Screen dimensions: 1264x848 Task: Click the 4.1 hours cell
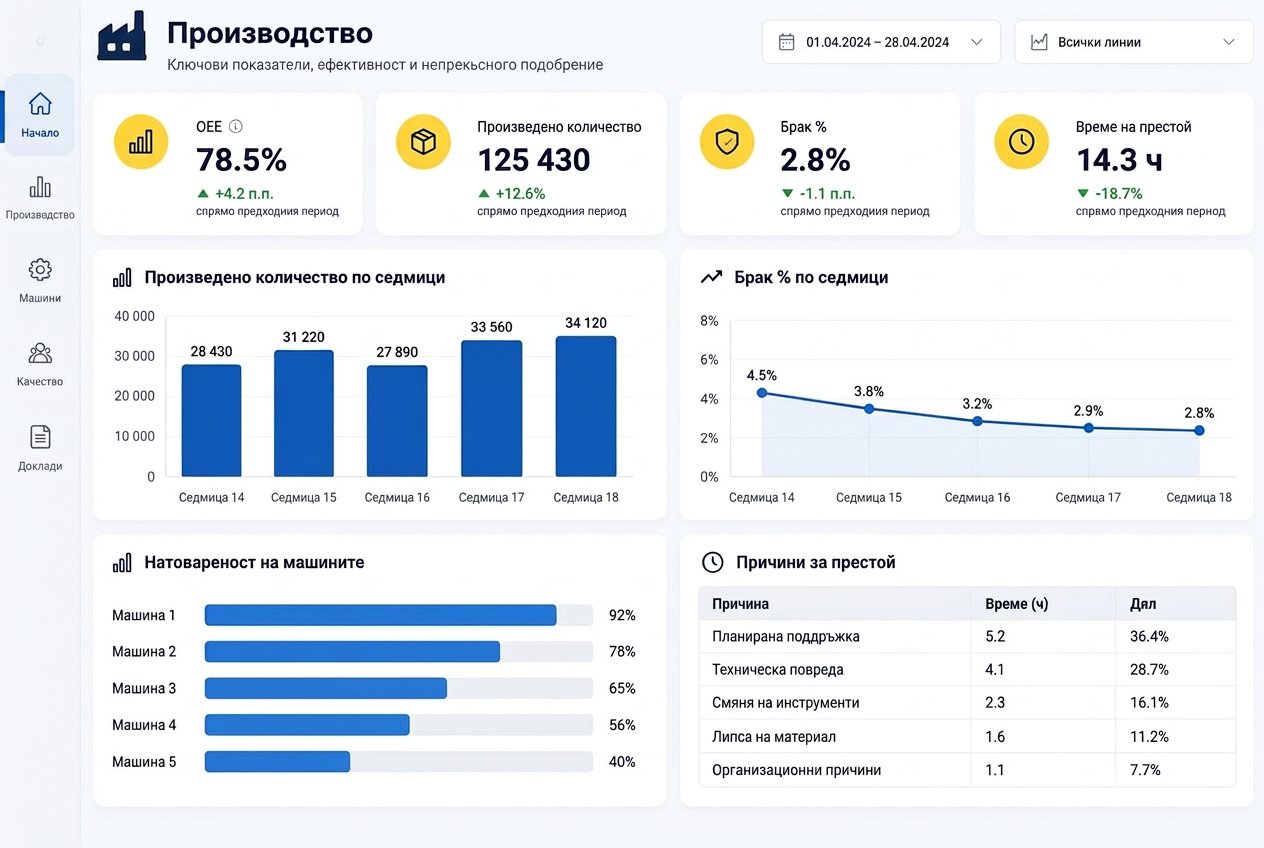click(995, 670)
